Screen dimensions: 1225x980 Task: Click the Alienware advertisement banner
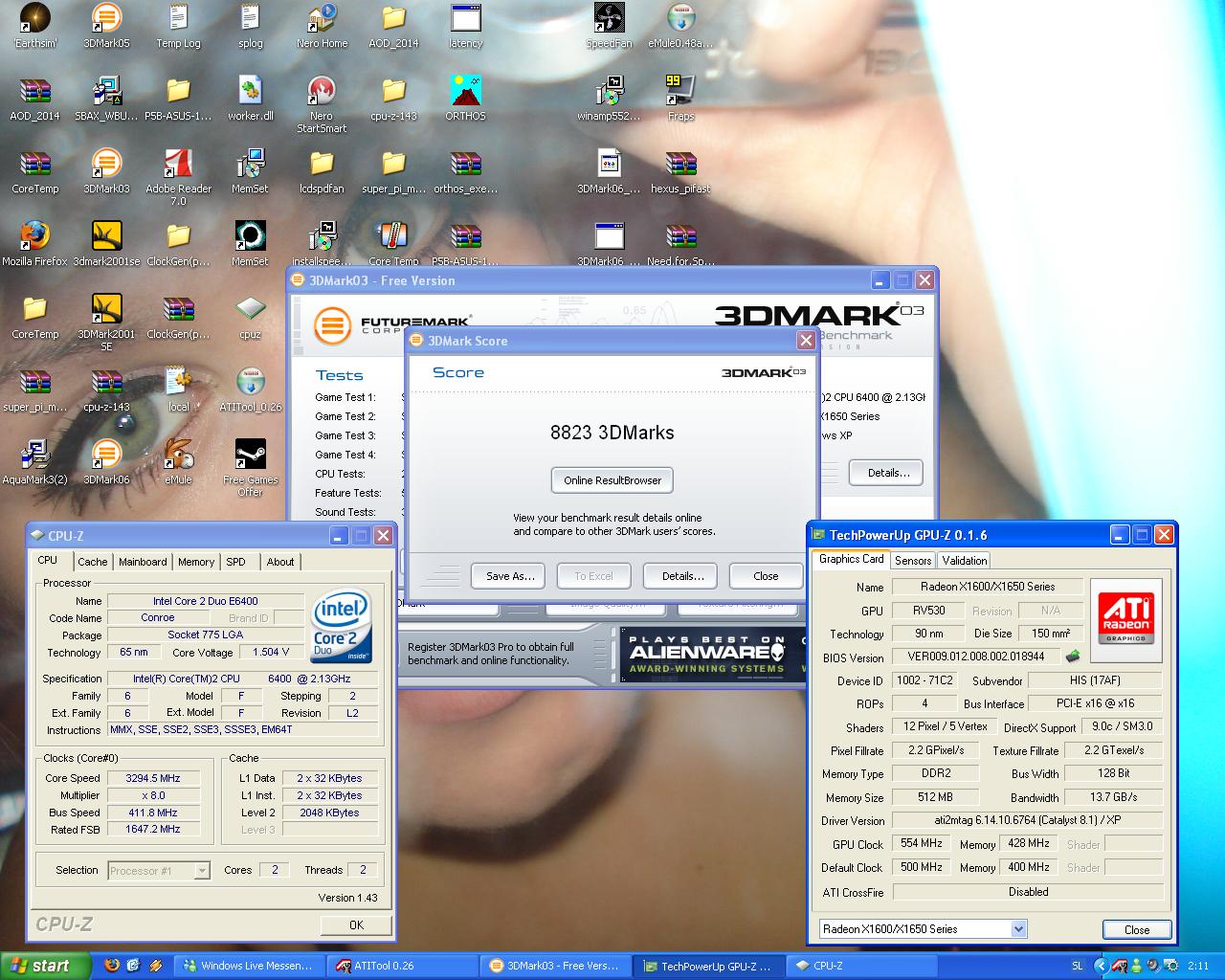(712, 655)
